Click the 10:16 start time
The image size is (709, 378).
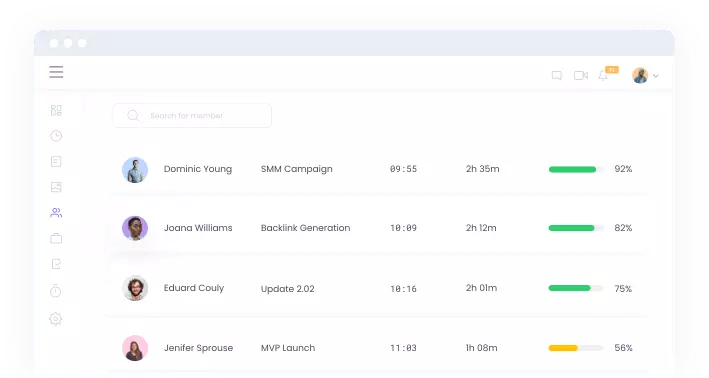403,289
